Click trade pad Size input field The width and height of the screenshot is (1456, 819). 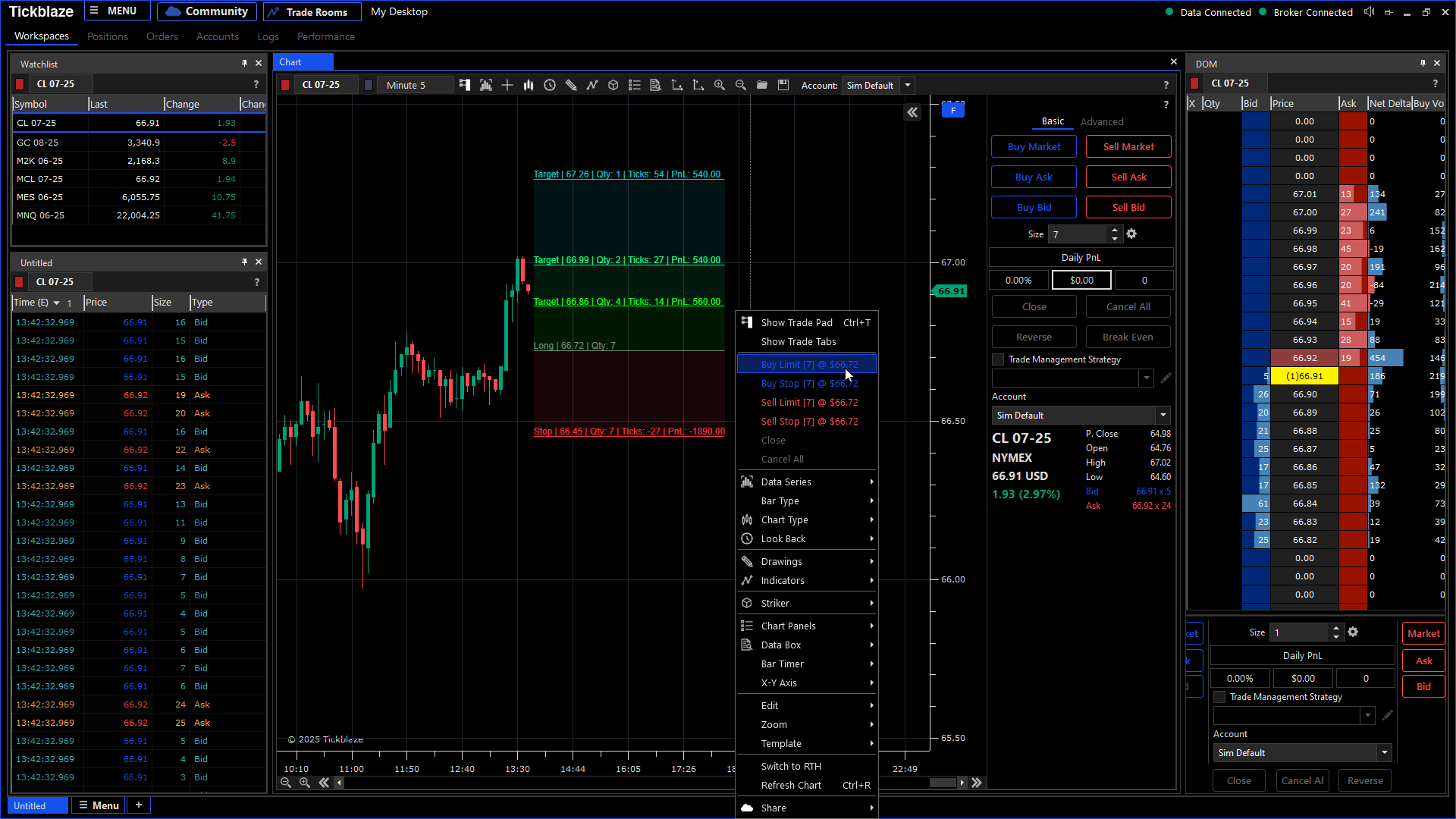point(1078,234)
